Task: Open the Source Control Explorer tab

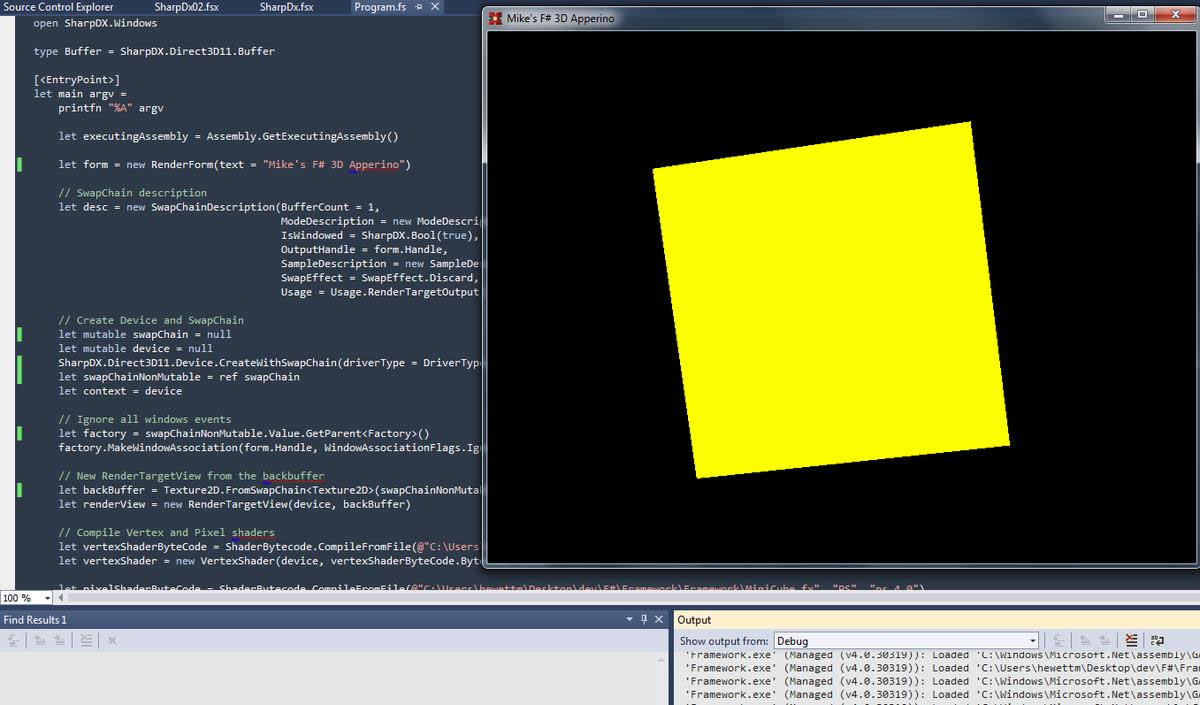Action: (x=59, y=7)
